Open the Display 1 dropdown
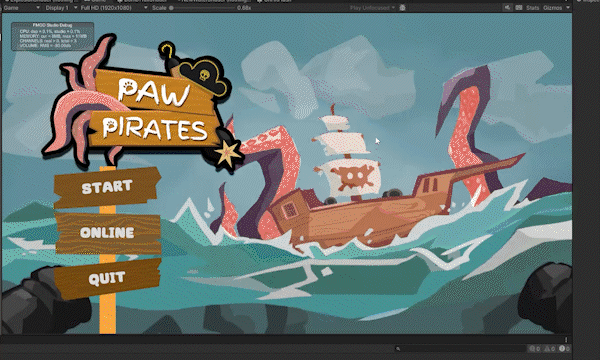This screenshot has height=360, width=600. (x=61, y=8)
